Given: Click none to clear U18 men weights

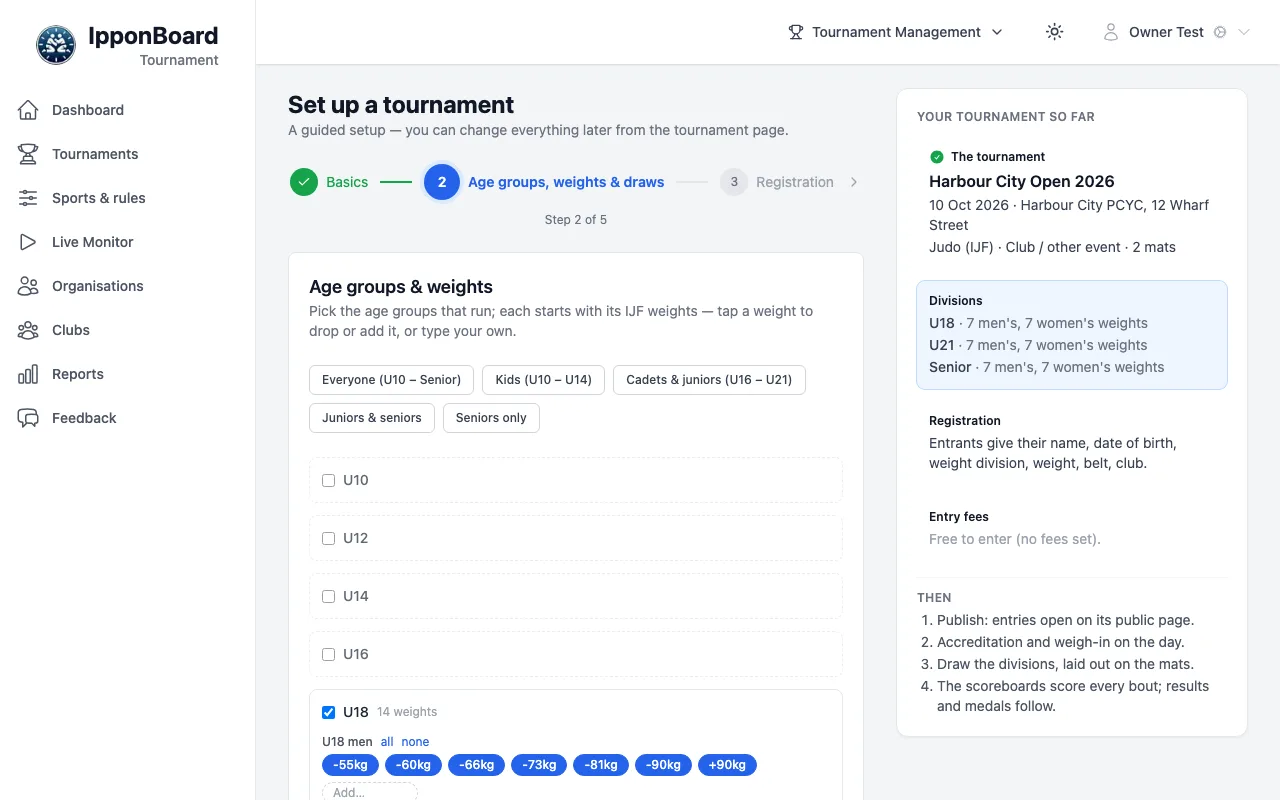Looking at the screenshot, I should tap(415, 742).
